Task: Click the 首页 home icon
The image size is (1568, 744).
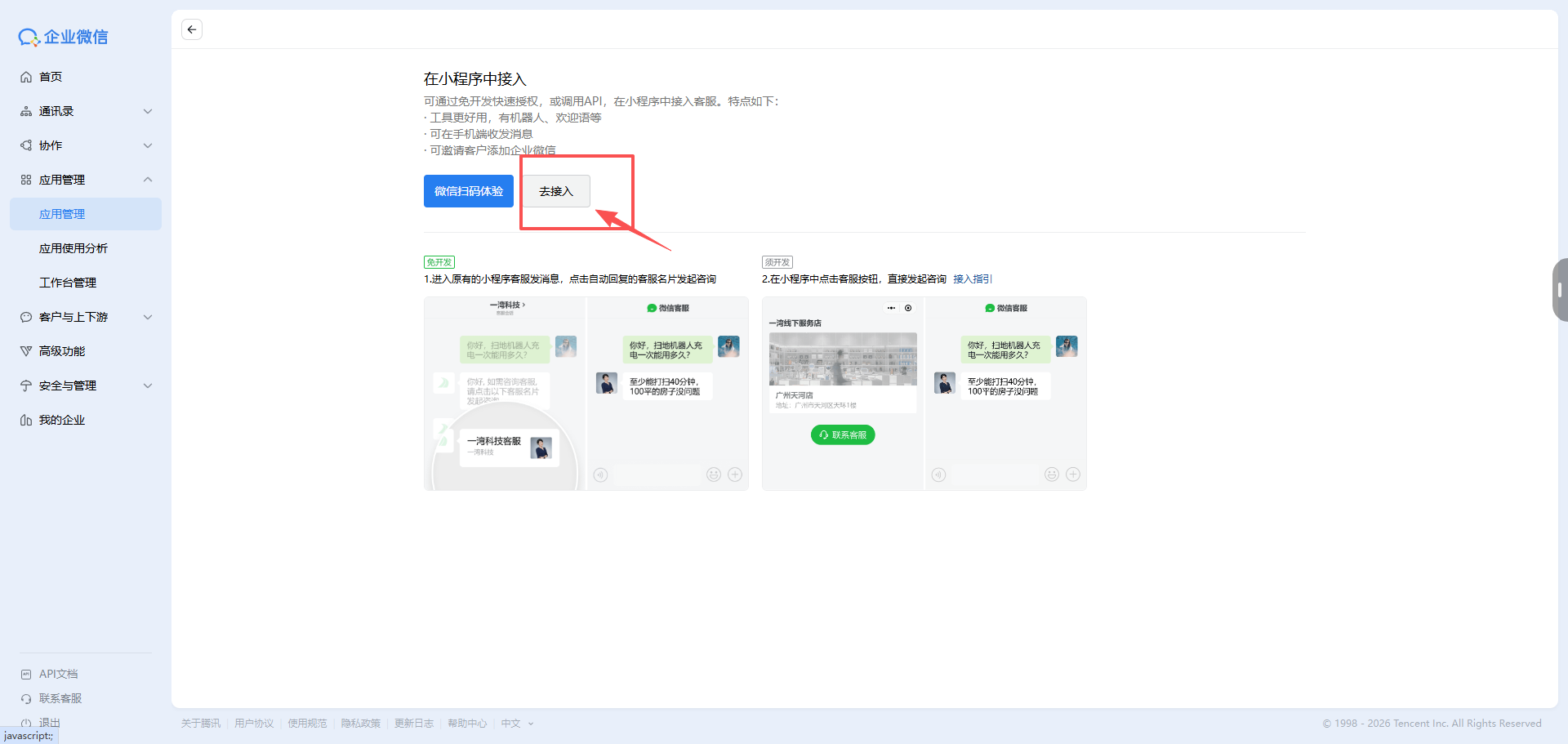Action: click(x=26, y=77)
